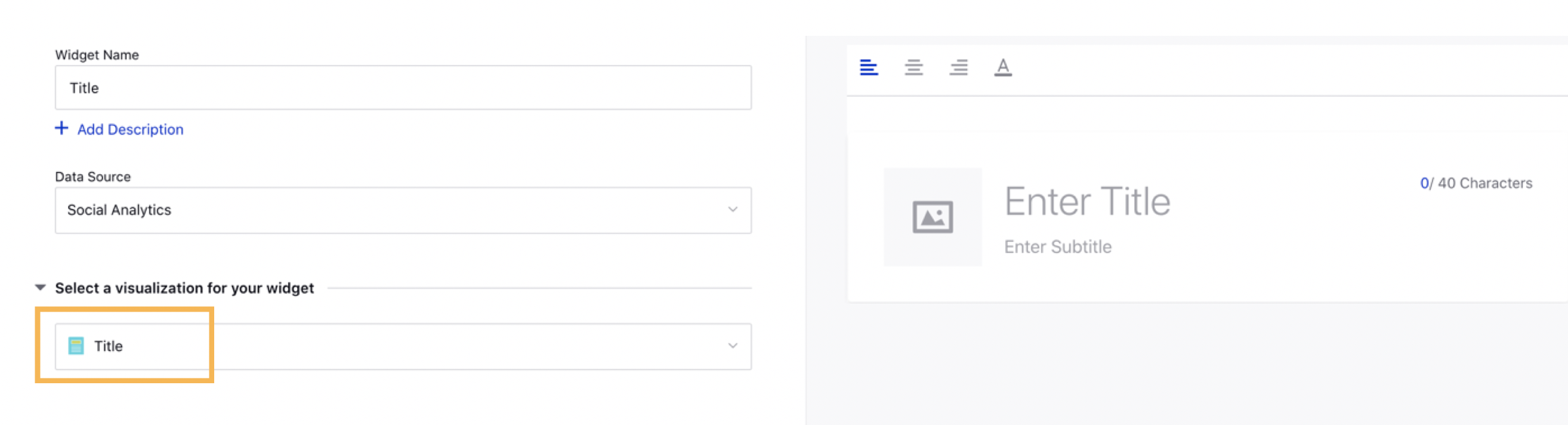The height and width of the screenshot is (425, 1568).
Task: Click the Widget Name label
Action: pyautogui.click(x=97, y=55)
